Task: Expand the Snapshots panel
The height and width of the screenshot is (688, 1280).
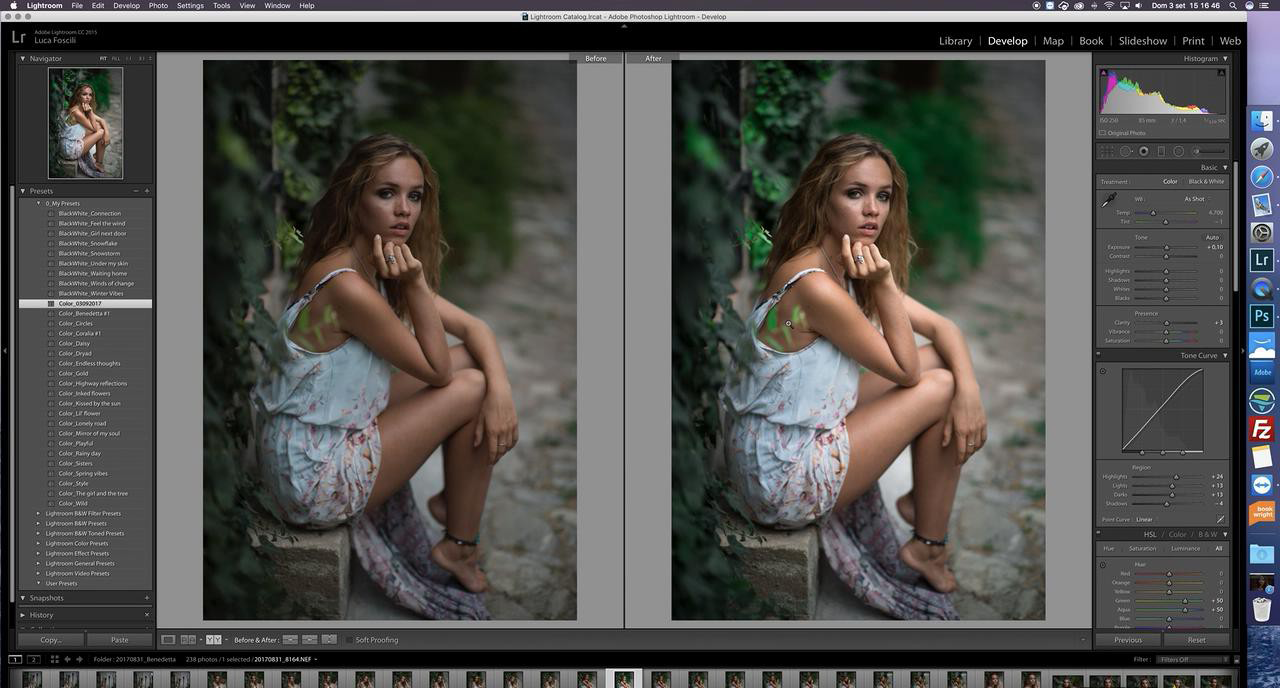Action: tap(23, 598)
